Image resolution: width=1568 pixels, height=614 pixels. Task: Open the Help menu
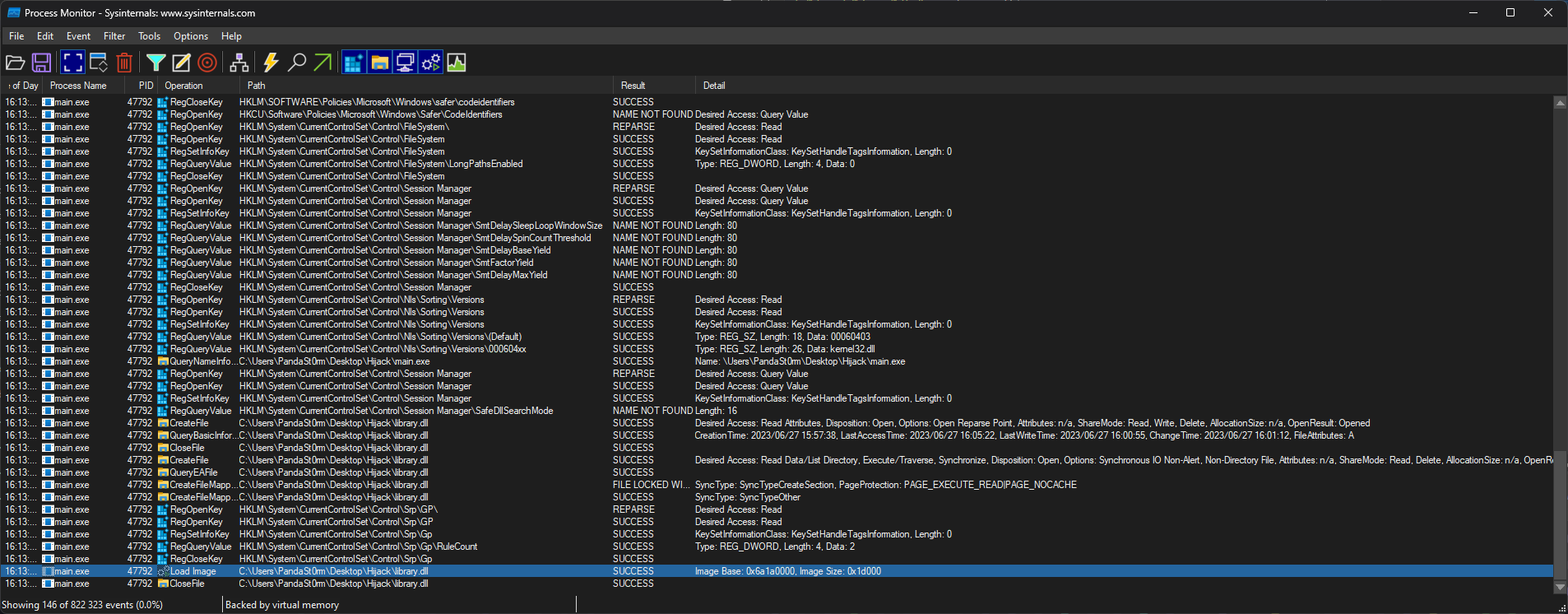[x=231, y=36]
